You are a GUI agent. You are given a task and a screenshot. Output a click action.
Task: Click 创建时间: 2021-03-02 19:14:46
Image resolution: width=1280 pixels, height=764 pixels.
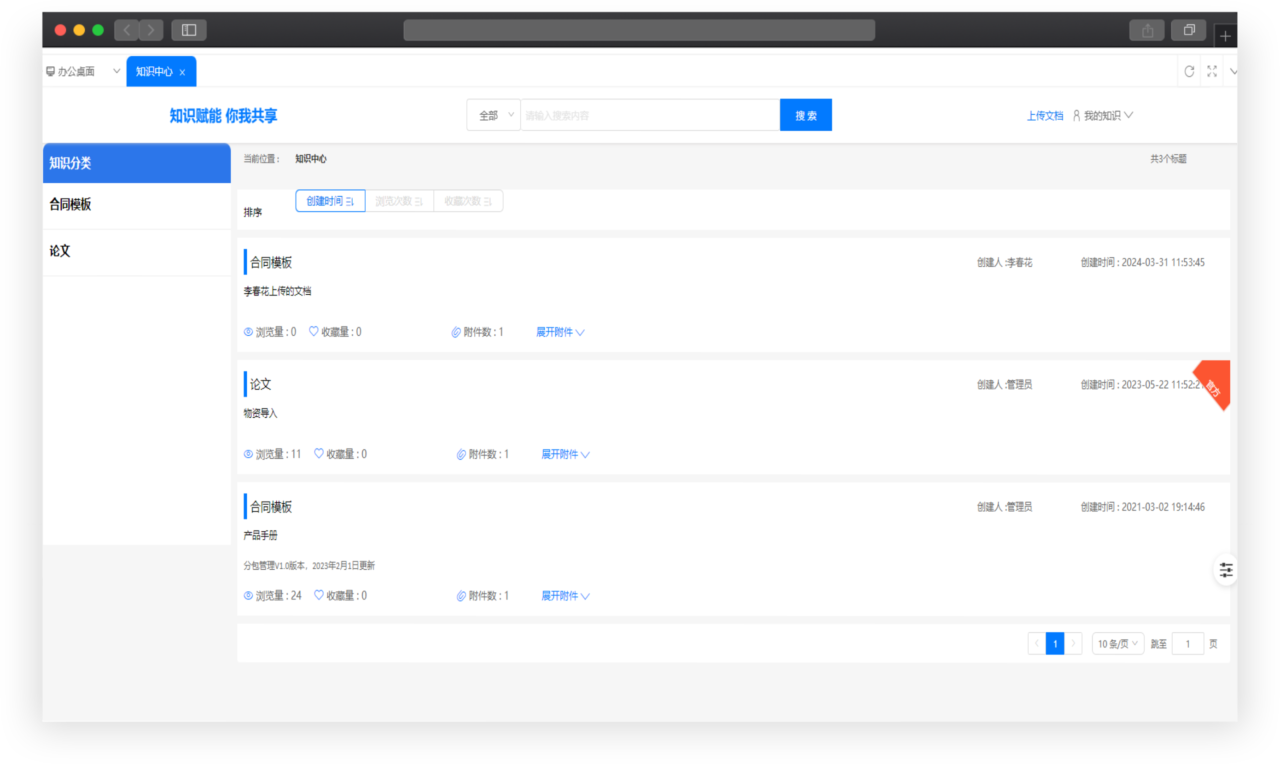pyautogui.click(x=1142, y=507)
